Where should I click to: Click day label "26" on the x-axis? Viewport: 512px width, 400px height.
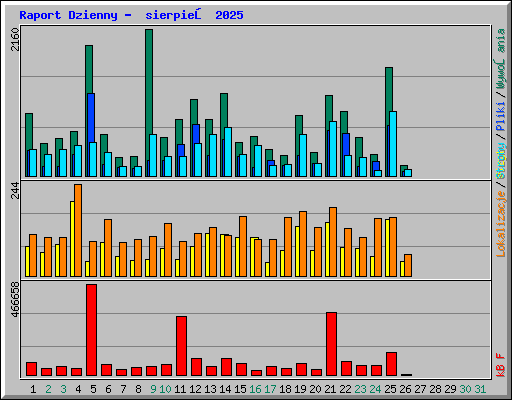405,389
